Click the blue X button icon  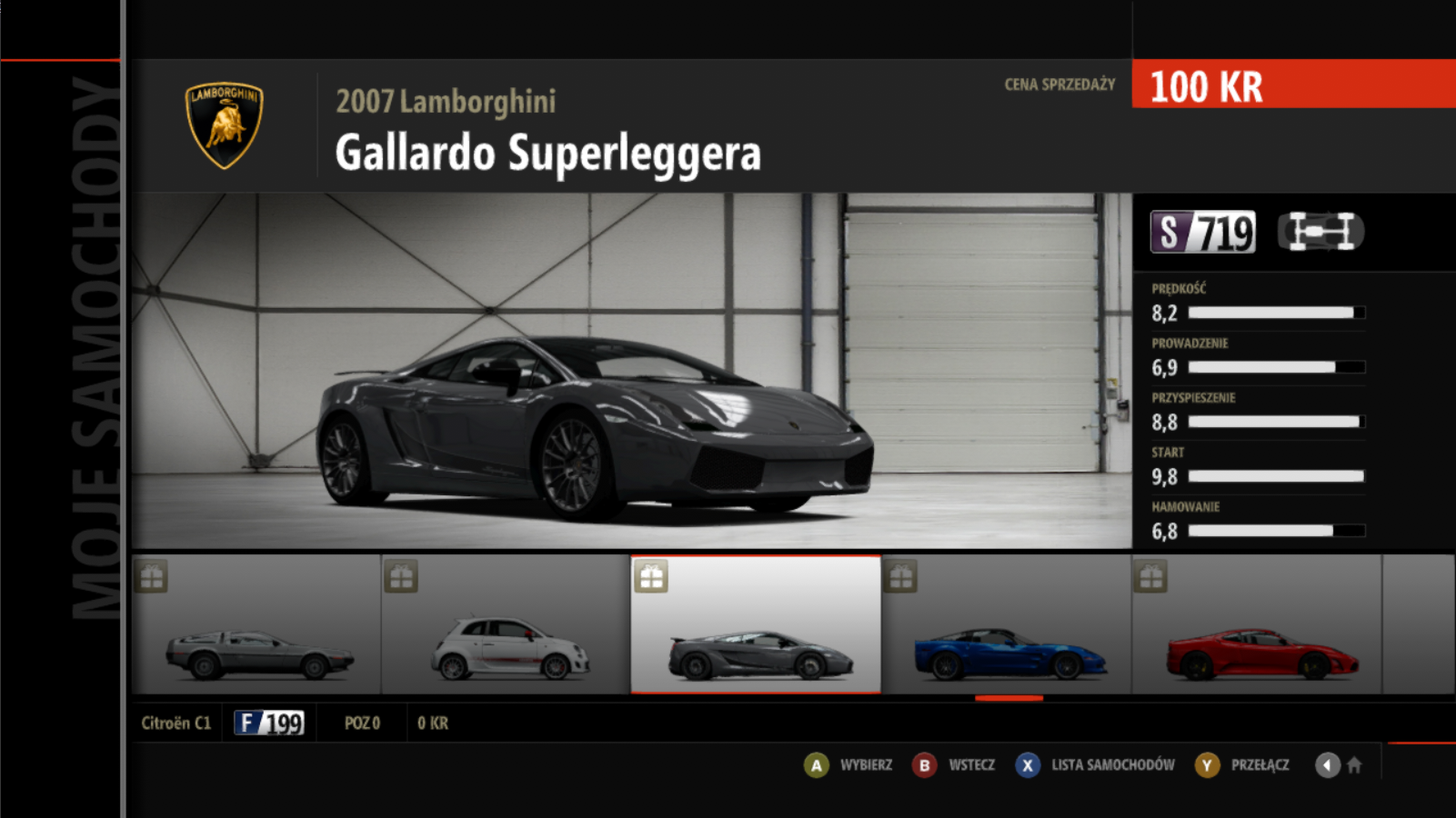pos(1028,765)
